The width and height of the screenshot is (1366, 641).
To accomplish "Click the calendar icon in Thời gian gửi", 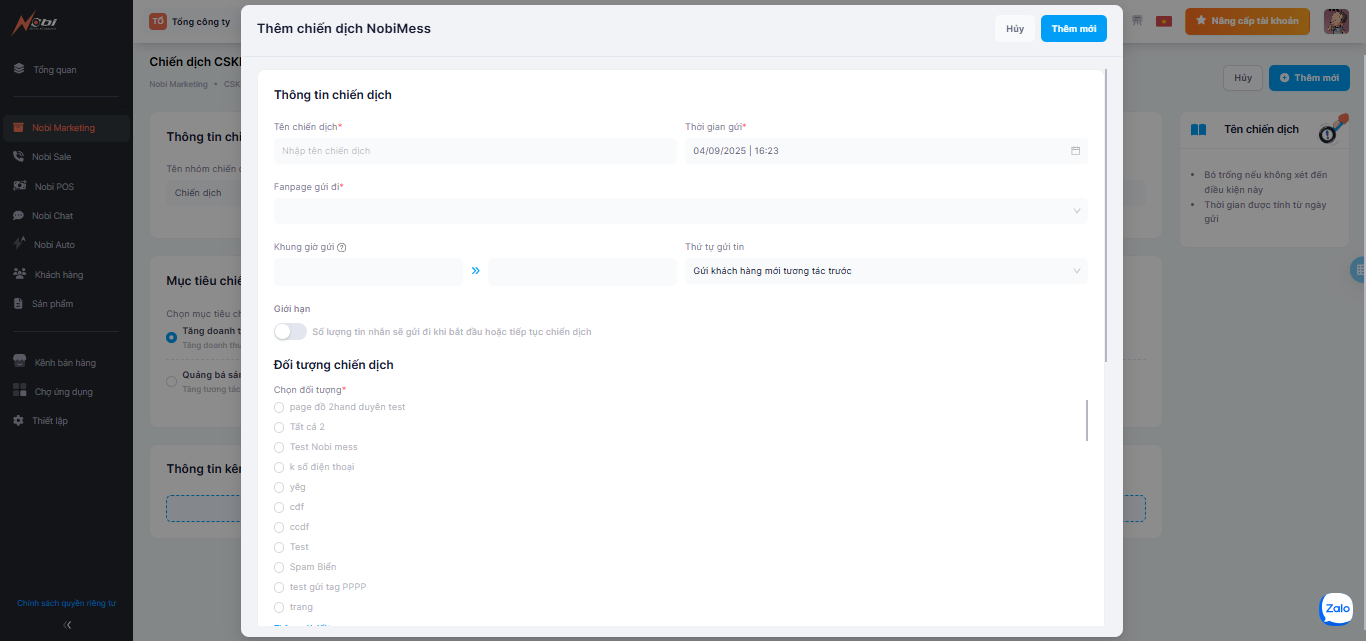I will pos(1075,151).
